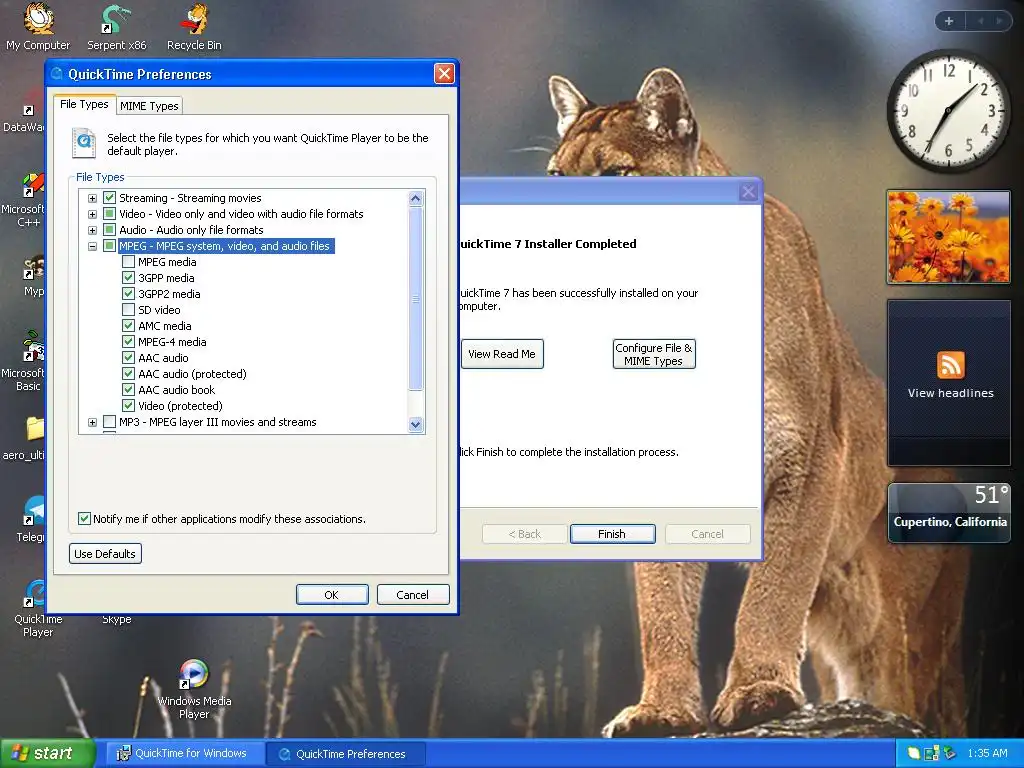Open the Recycle Bin icon

[194, 26]
